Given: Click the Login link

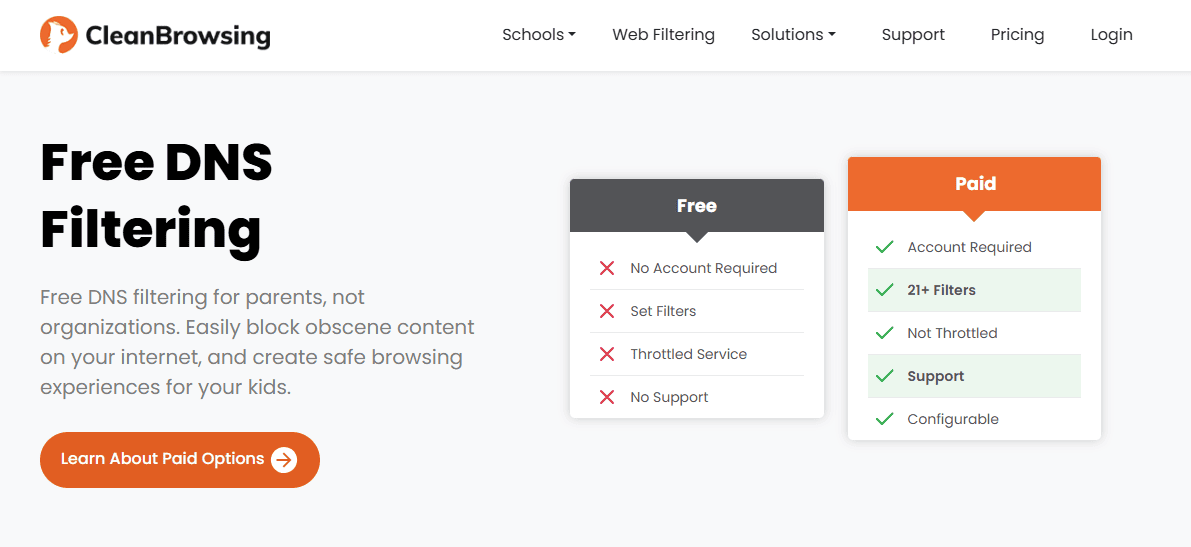Looking at the screenshot, I should tap(1111, 35).
